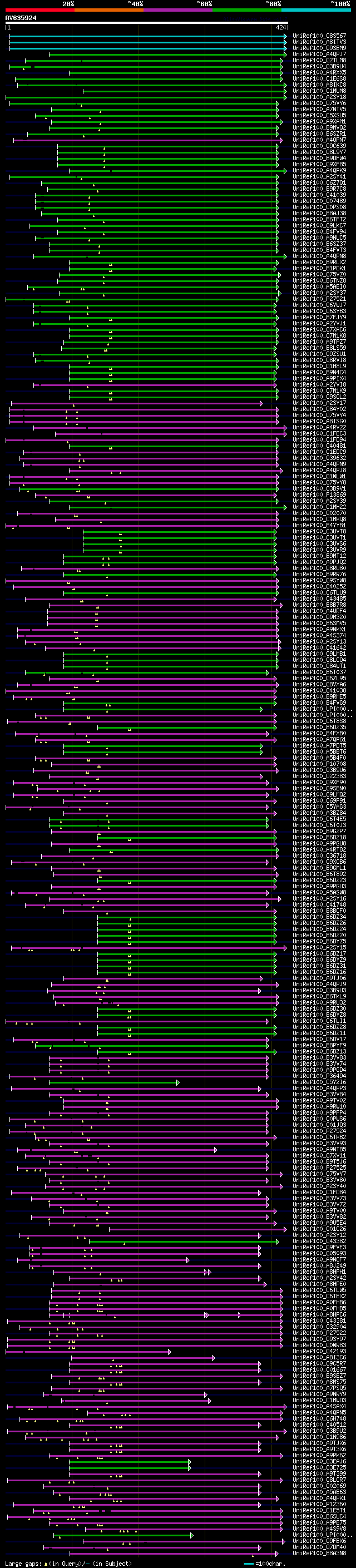Image resolution: width=356 pixels, height=1568 pixels.
Task: Open hit UniRef100_A8ITV3
Action: [x=319, y=43]
